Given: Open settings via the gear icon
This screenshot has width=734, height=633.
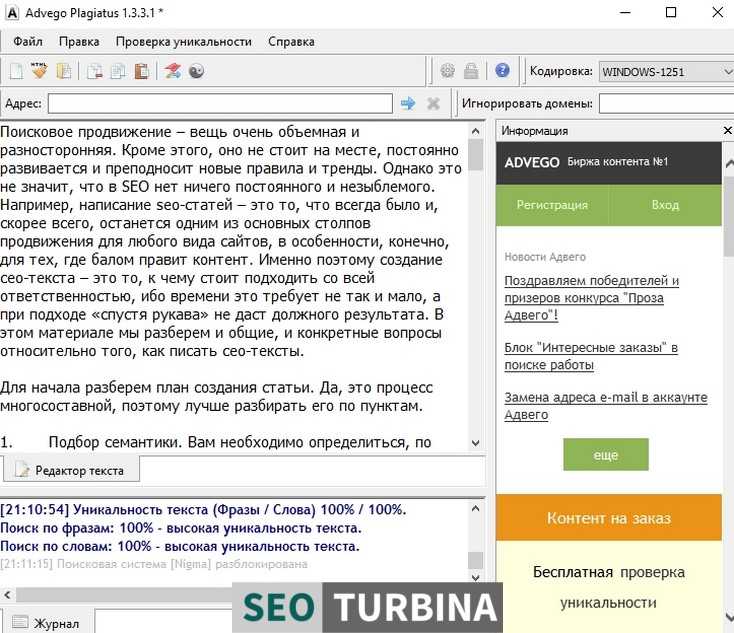Looking at the screenshot, I should click(448, 71).
